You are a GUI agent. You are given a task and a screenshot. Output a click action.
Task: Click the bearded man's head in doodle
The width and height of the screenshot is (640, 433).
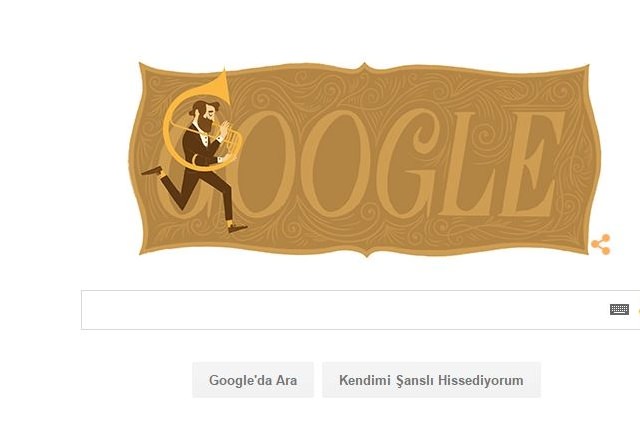click(x=204, y=115)
